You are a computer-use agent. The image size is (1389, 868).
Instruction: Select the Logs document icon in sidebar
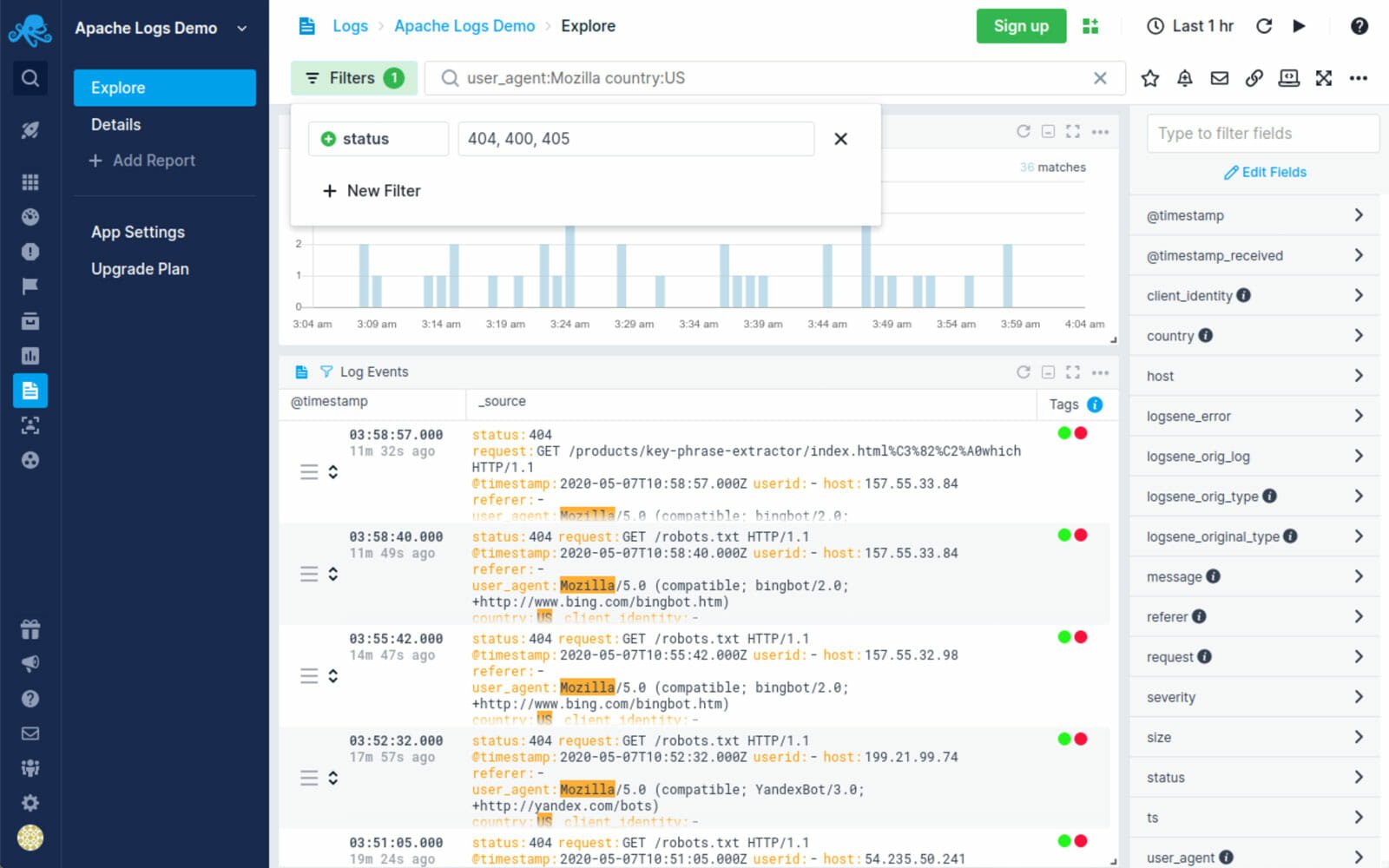pos(30,391)
